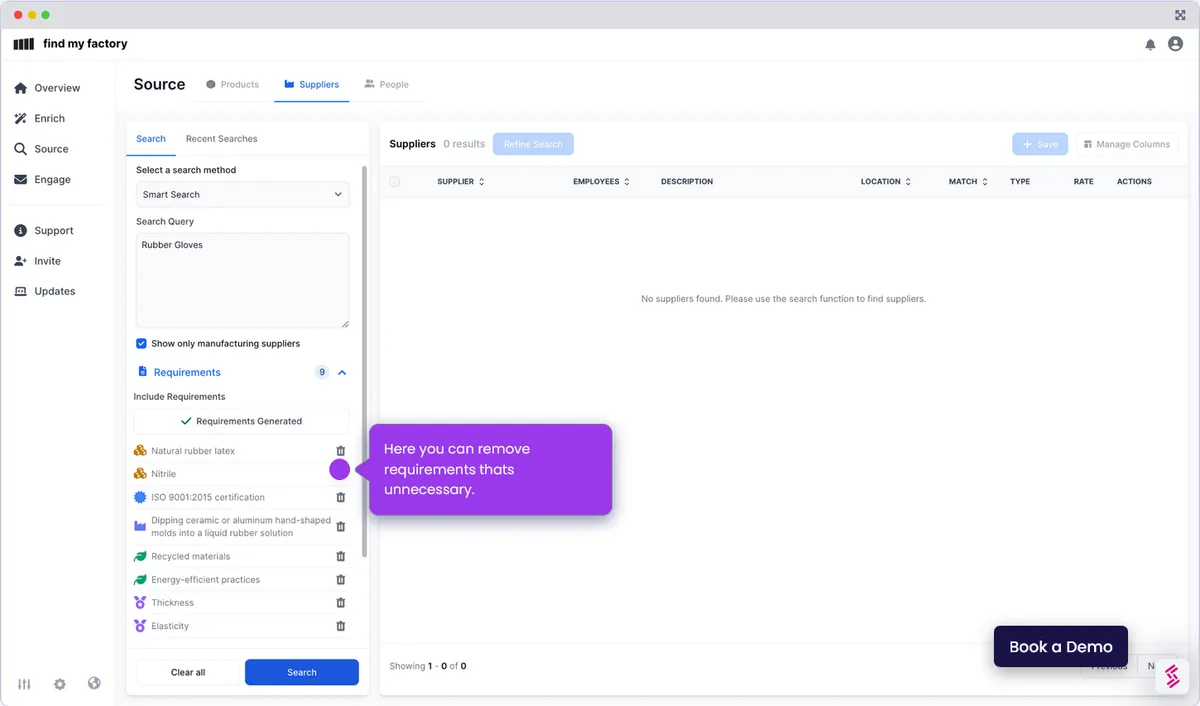
Task: Delete the Natural rubber latex requirement
Action: coord(340,451)
